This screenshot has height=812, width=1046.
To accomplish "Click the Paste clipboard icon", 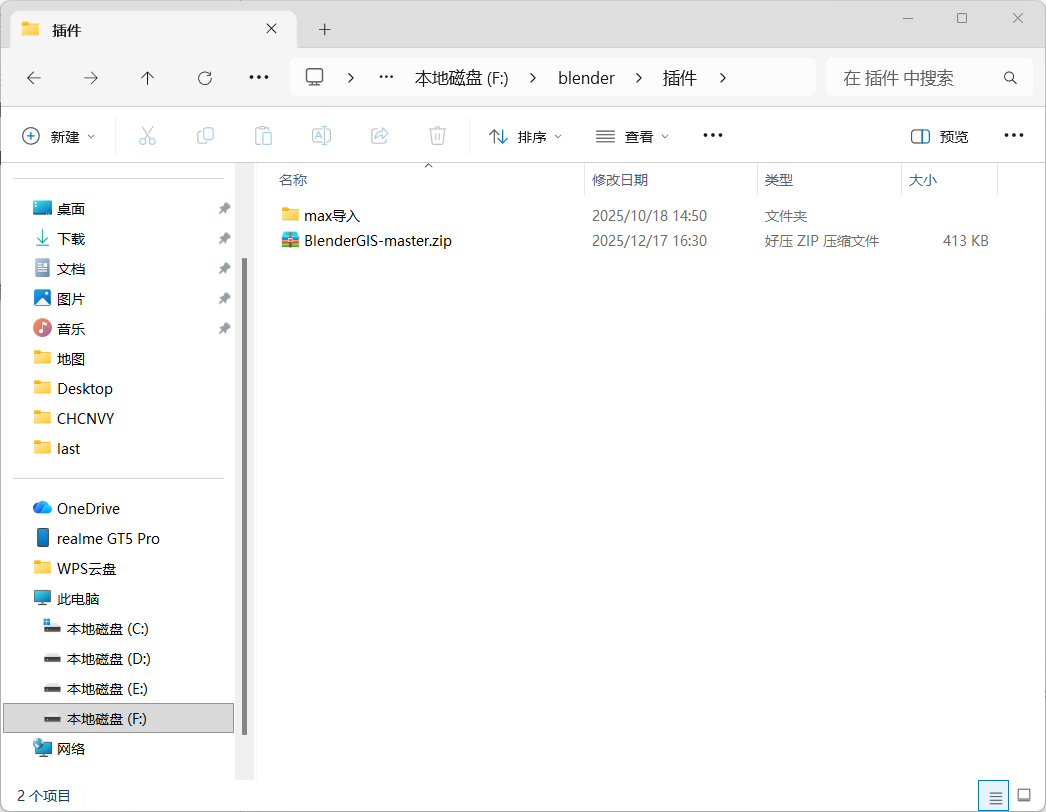I will (264, 136).
